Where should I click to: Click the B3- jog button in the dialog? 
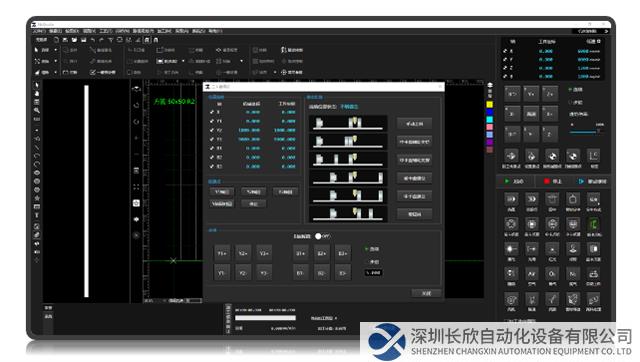pos(342,273)
